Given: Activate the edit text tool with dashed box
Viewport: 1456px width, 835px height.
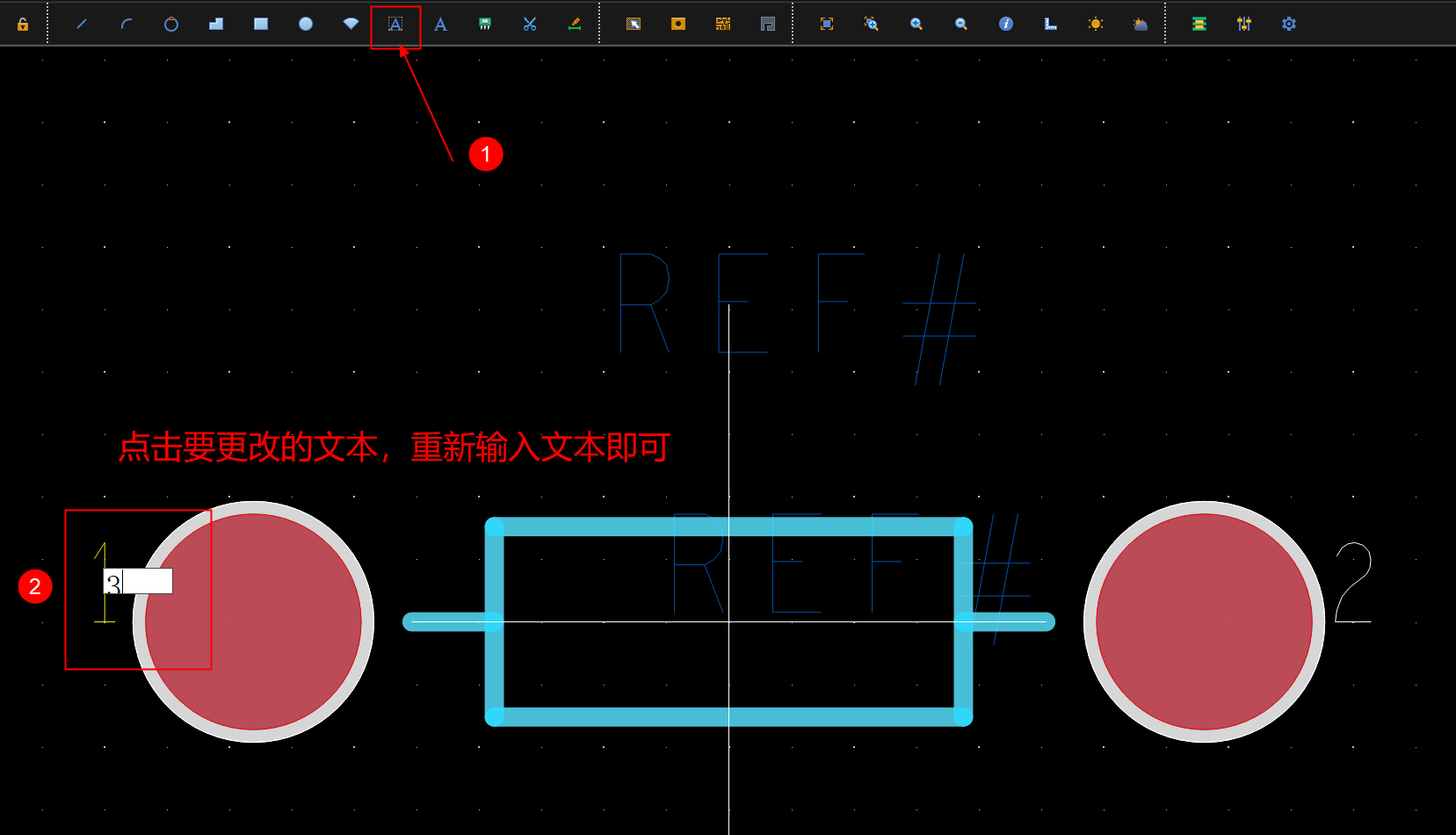Looking at the screenshot, I should [x=395, y=25].
